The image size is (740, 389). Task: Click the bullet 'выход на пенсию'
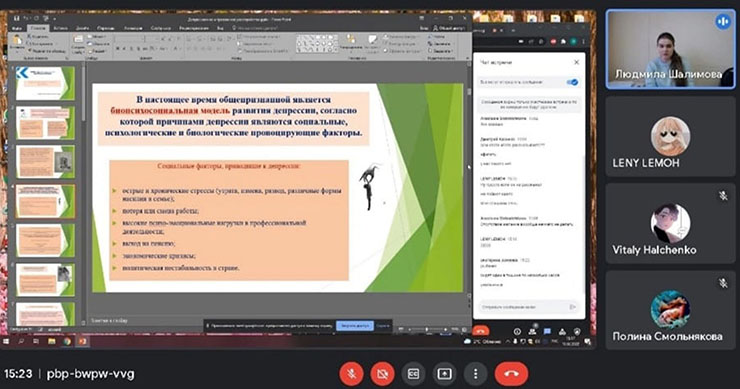tap(149, 244)
